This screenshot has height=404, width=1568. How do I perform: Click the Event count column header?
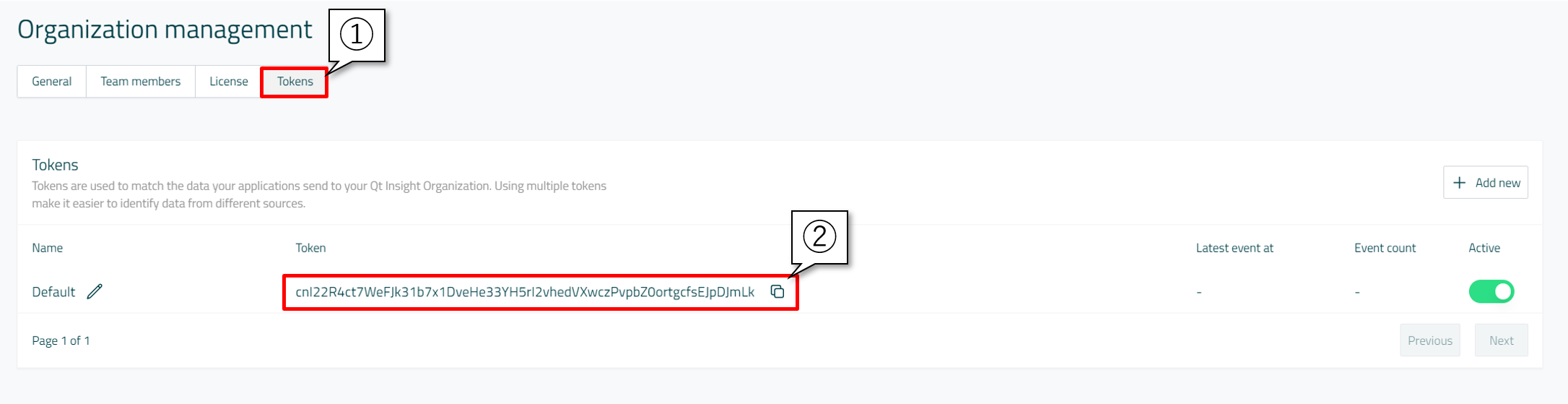click(x=1385, y=248)
